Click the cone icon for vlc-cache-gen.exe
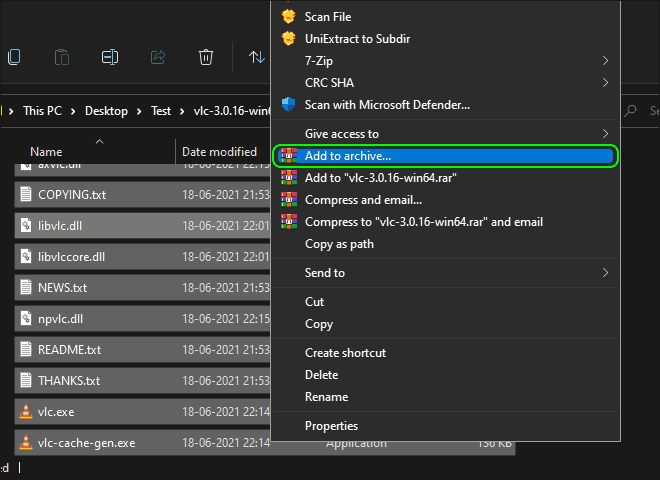Viewport: 660px width, 480px height. point(26,443)
